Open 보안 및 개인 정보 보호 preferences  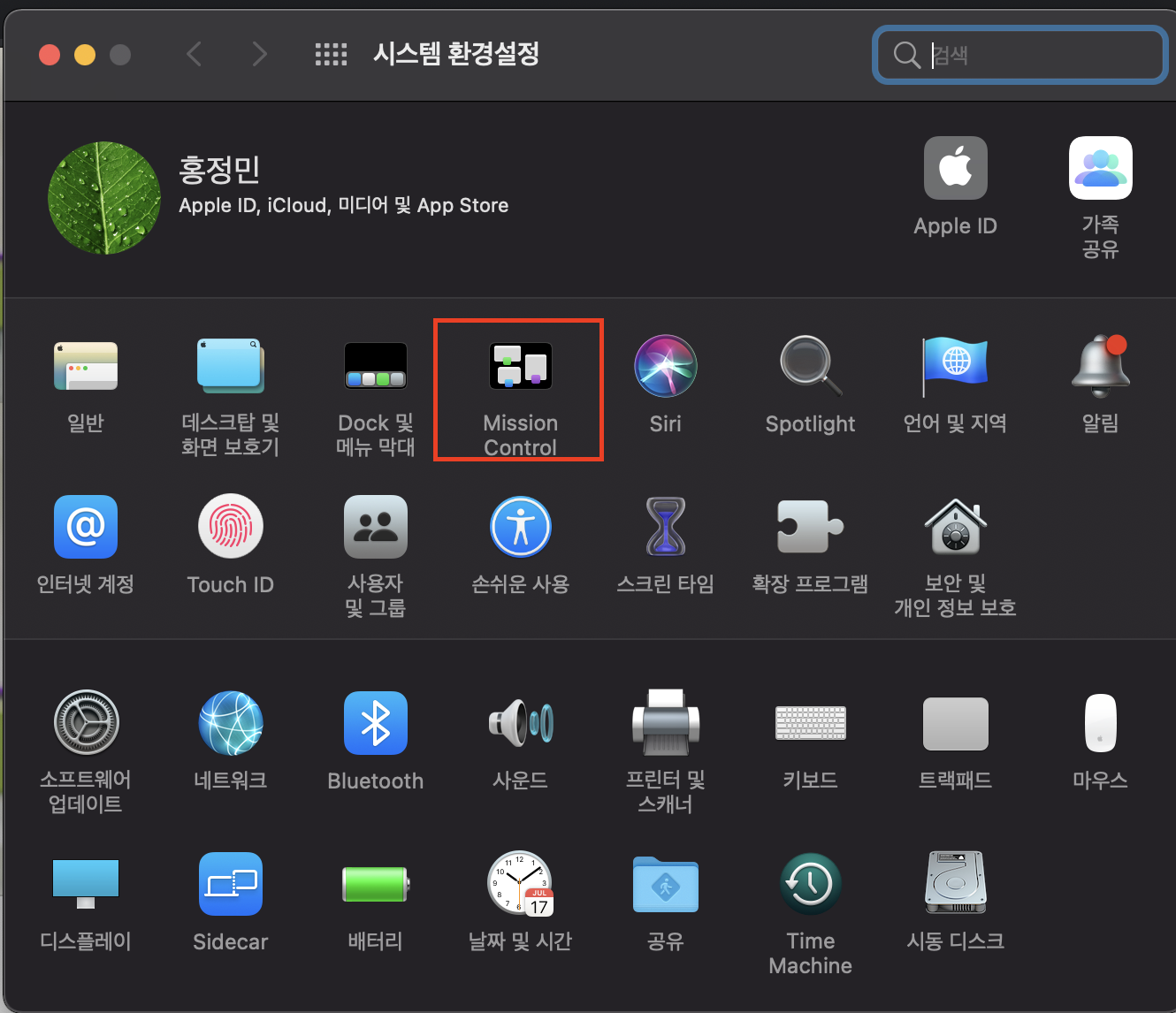click(955, 527)
